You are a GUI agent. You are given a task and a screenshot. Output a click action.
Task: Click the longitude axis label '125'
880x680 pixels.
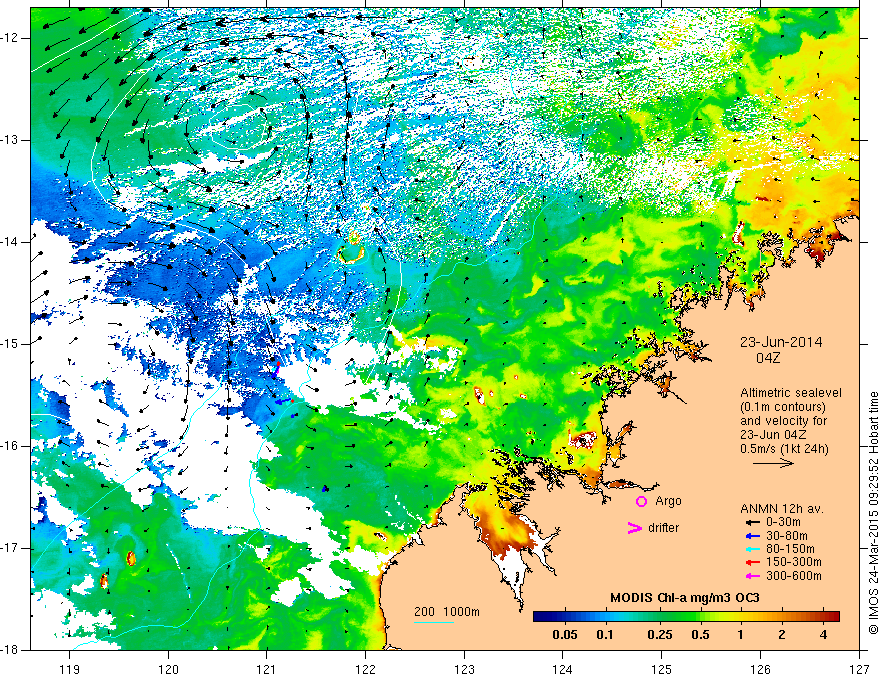tap(662, 669)
